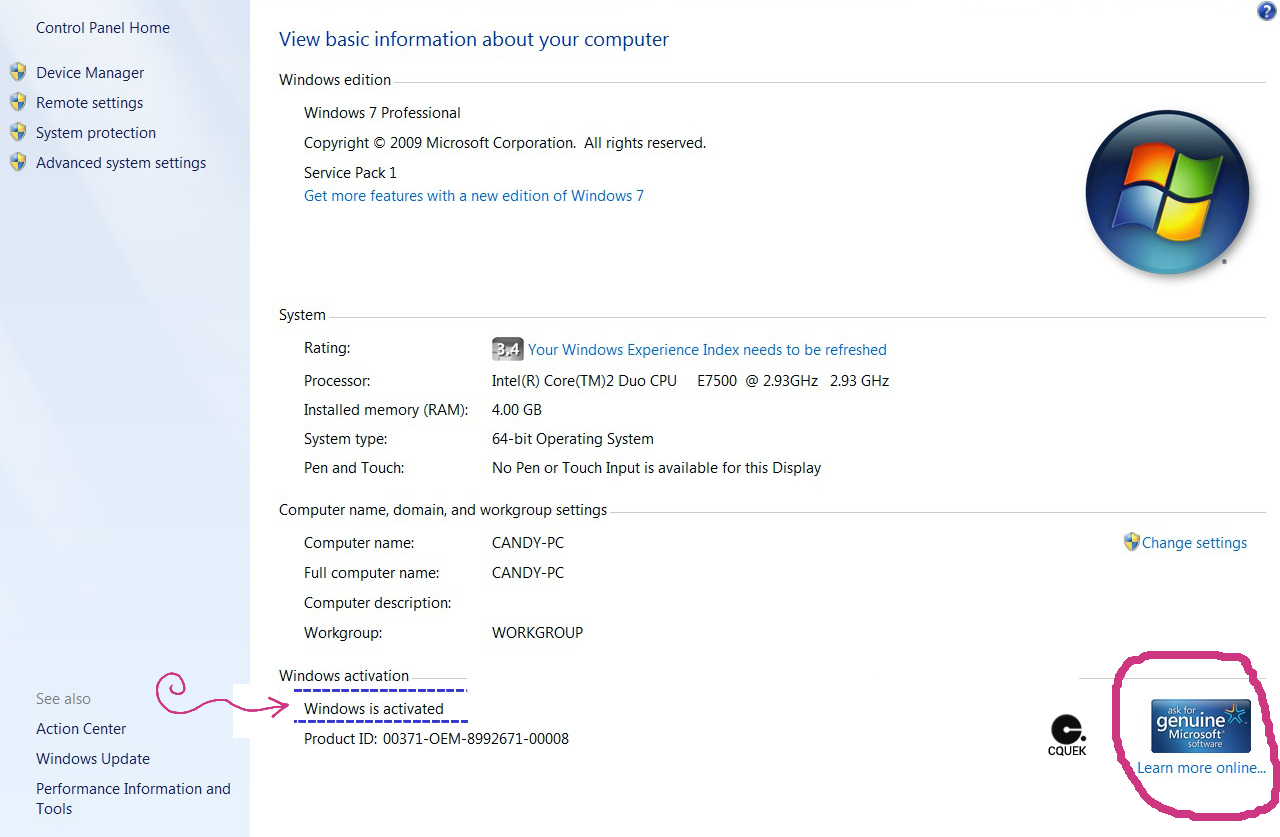Open Action Center from See also

coord(81,729)
